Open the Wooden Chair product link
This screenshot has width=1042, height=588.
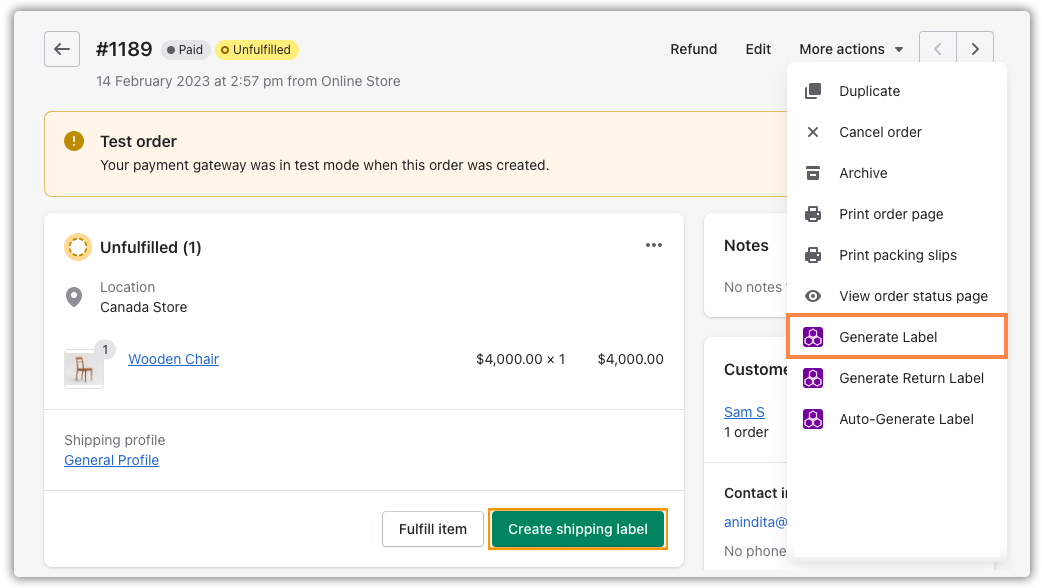click(173, 359)
